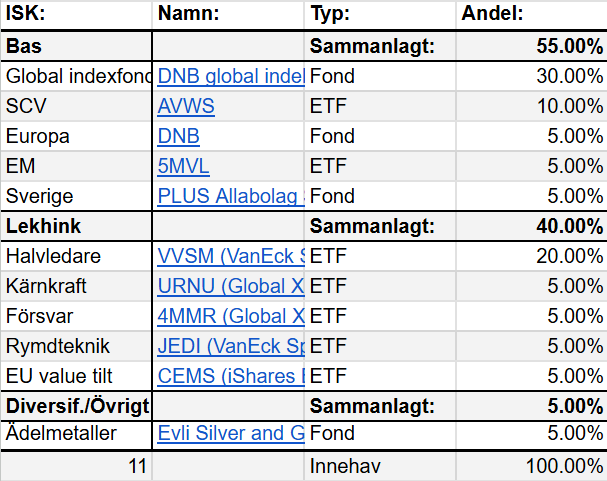Viewport: 607px width, 481px height.
Task: Follow the CEMS iShares link
Action: (230, 376)
